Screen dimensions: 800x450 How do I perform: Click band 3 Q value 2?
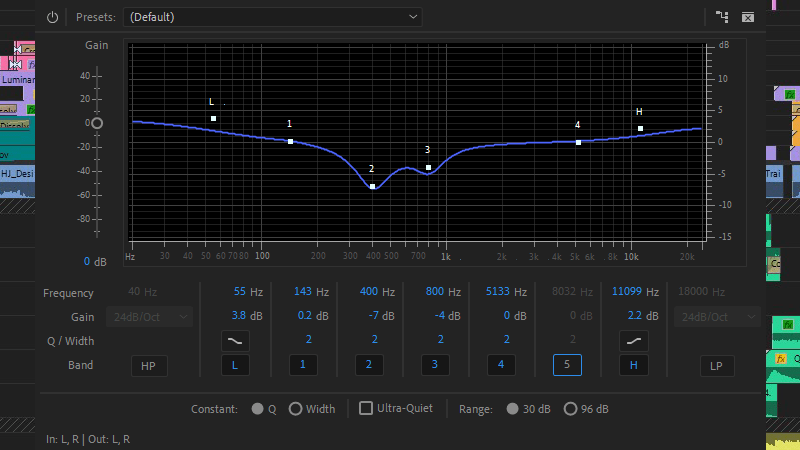[x=441, y=339]
